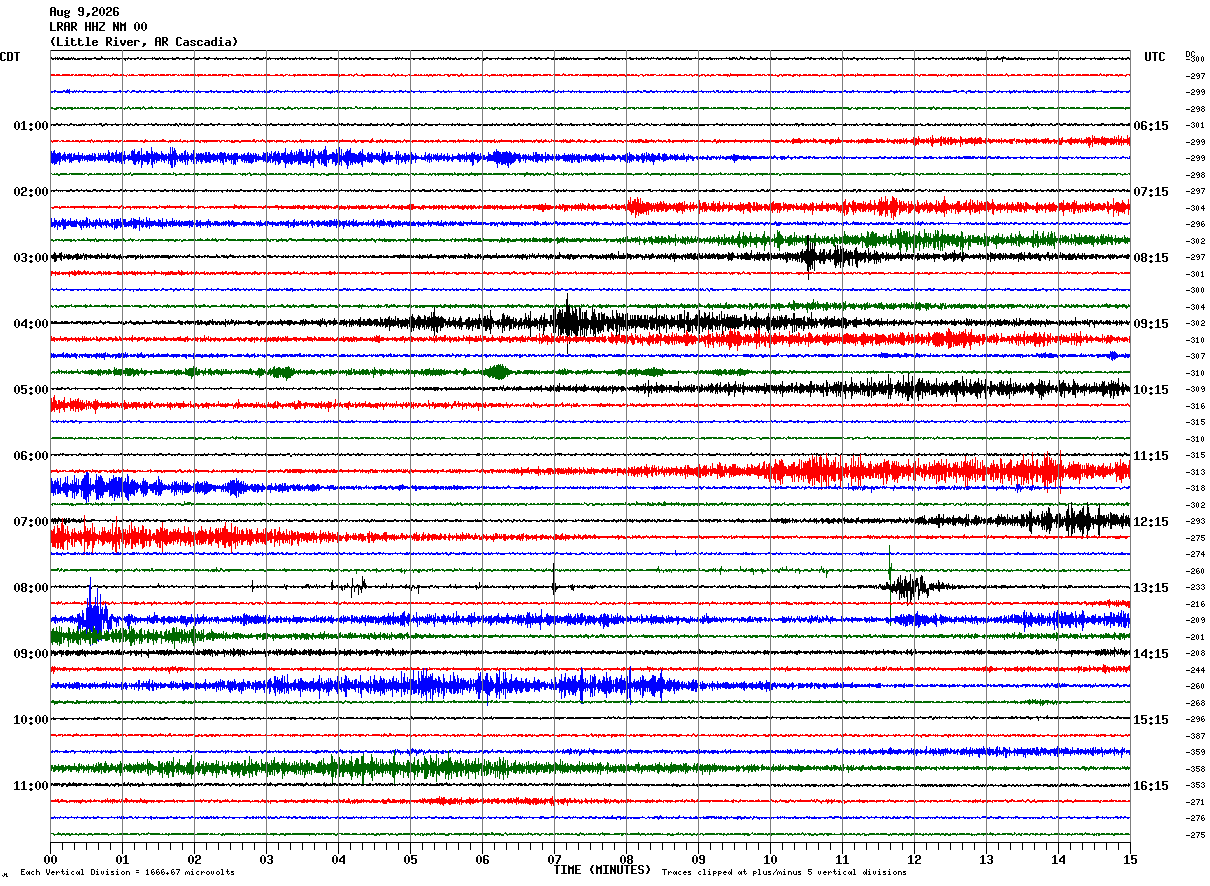
Task: Click minute tick 00 on time axis
Action: 50,859
